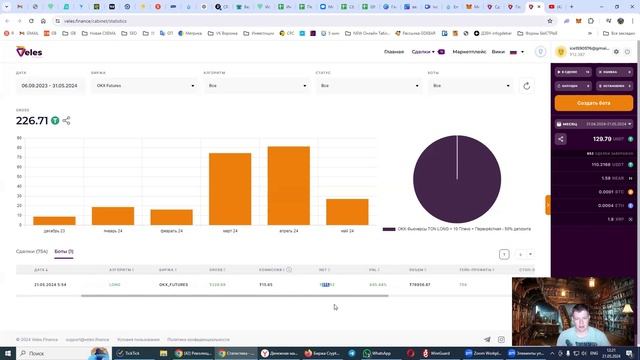Click the site info icon in address bar

coord(58,21)
